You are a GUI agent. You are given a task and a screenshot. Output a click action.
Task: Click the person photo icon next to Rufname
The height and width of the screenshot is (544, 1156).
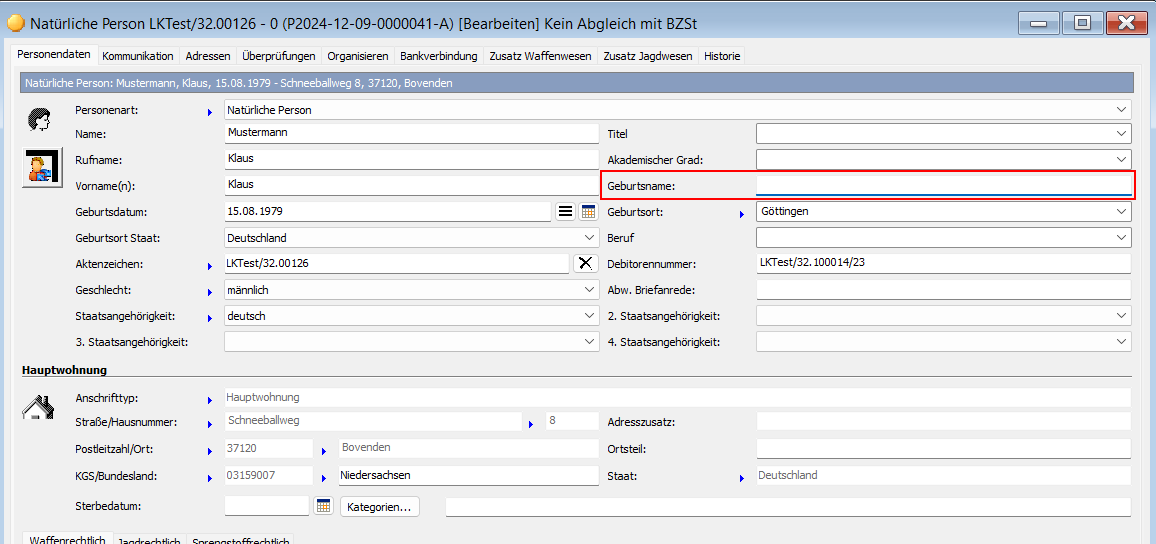click(x=39, y=166)
